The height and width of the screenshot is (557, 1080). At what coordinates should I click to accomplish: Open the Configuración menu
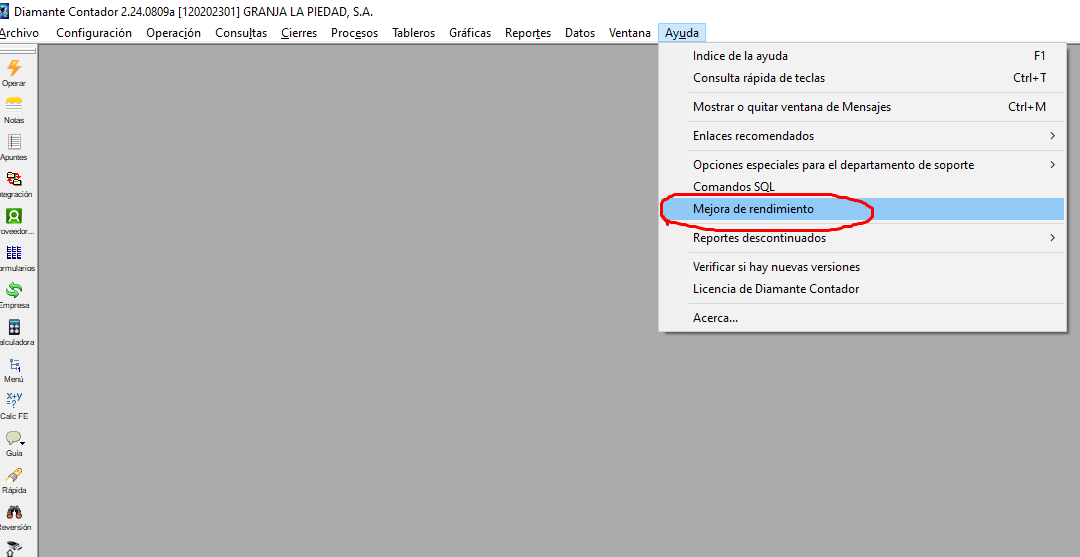[x=94, y=32]
